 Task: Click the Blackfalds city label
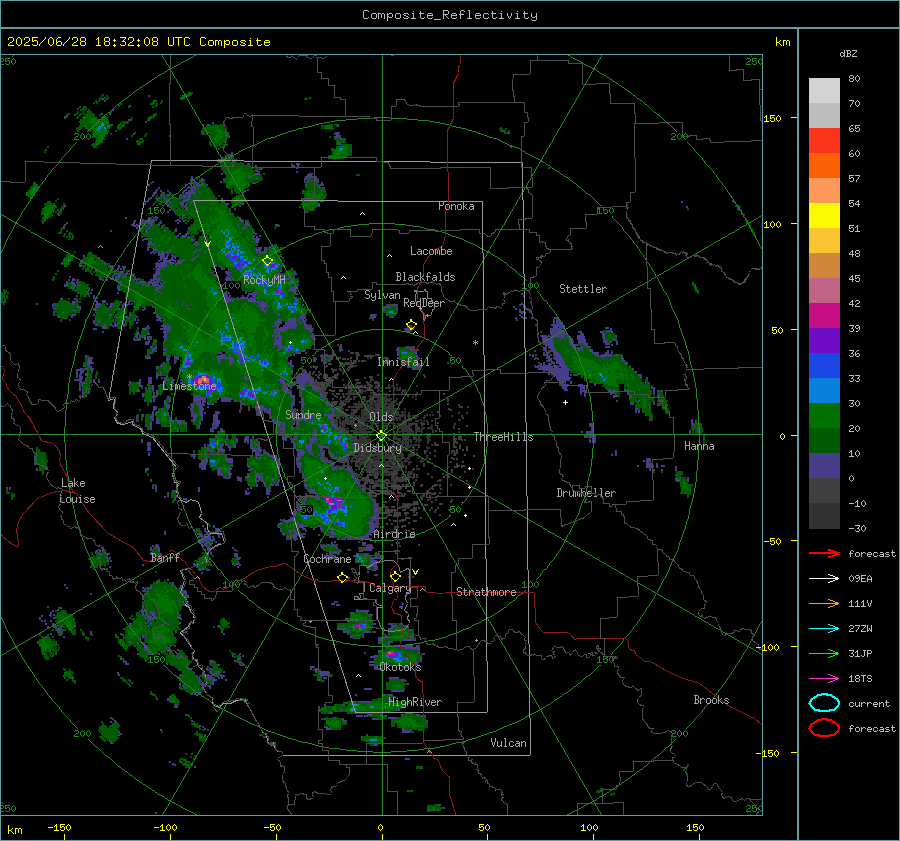coord(425,277)
